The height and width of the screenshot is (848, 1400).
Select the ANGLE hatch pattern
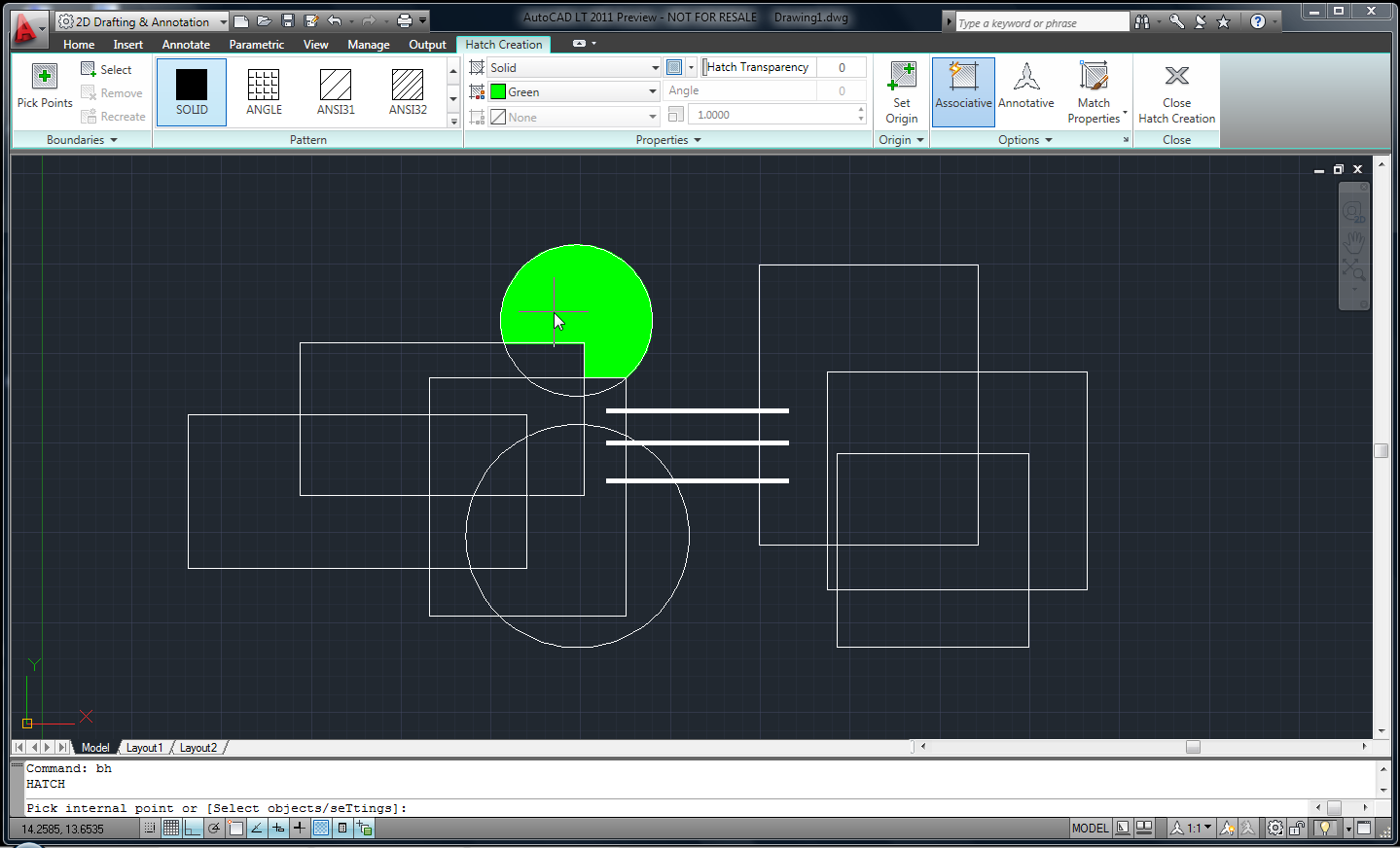[264, 91]
